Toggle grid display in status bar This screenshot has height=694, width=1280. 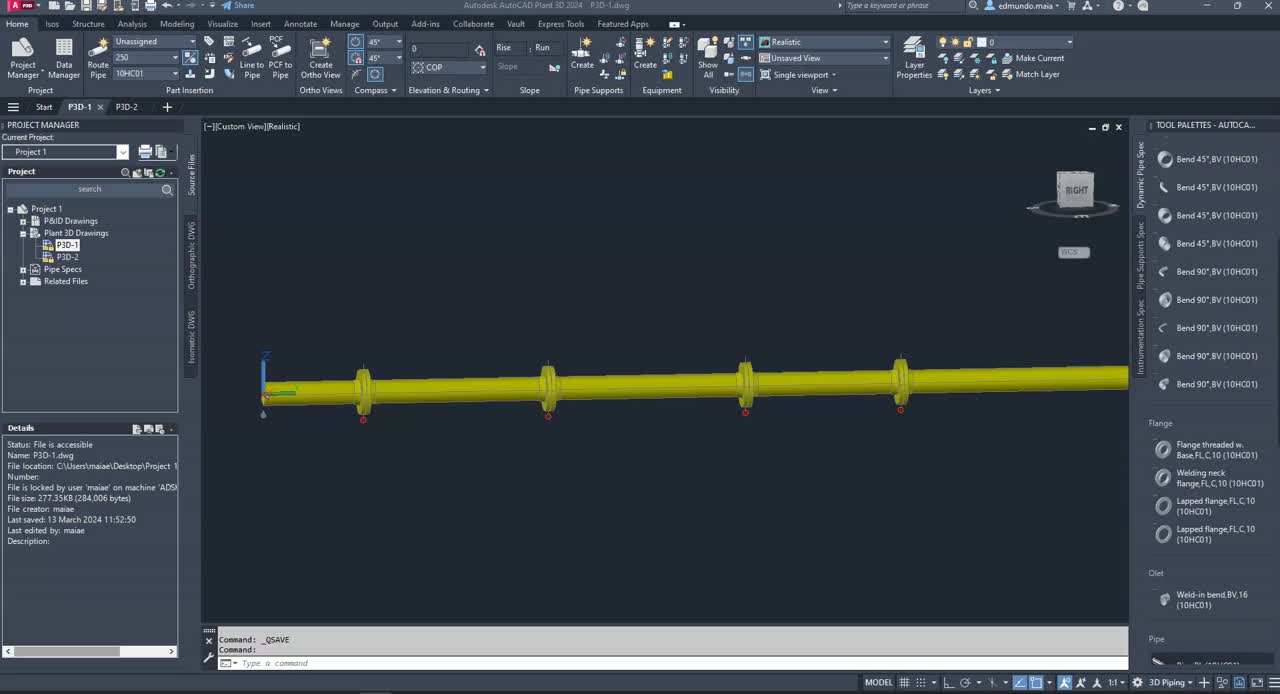[x=904, y=682]
